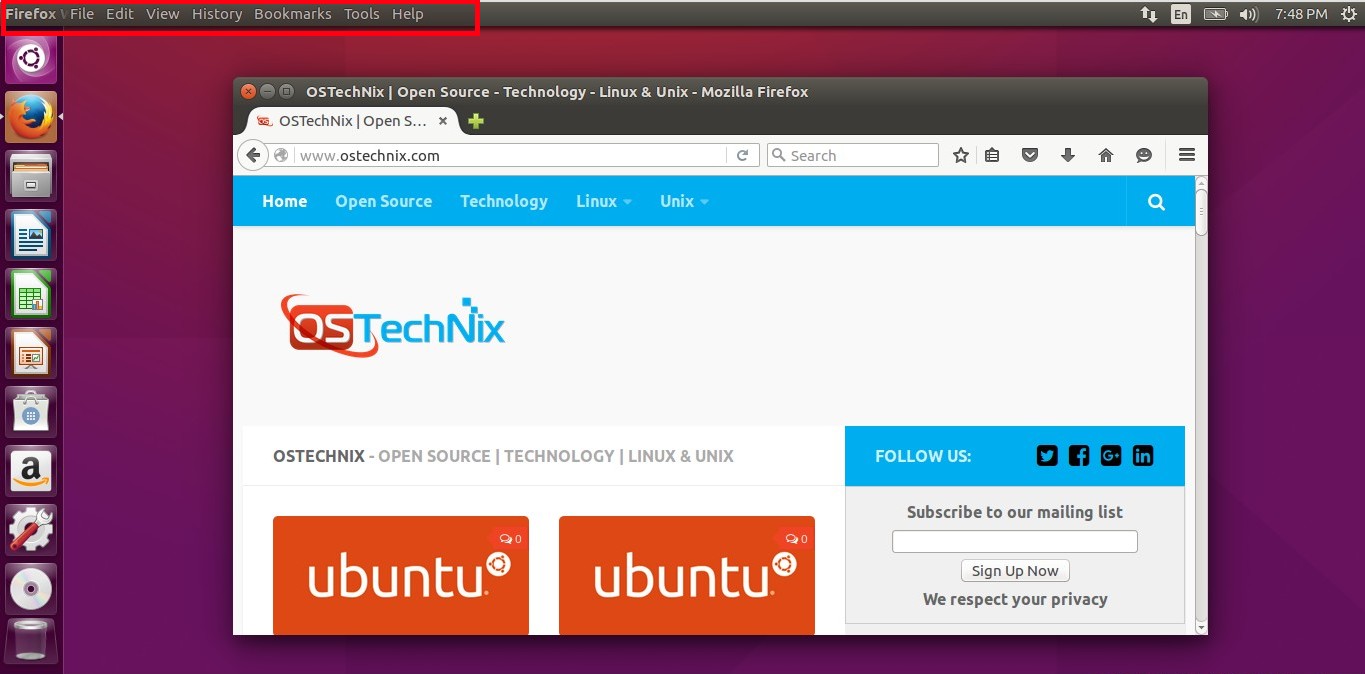Click the Firefox back arrow button
This screenshot has width=1365, height=674.
coord(253,155)
